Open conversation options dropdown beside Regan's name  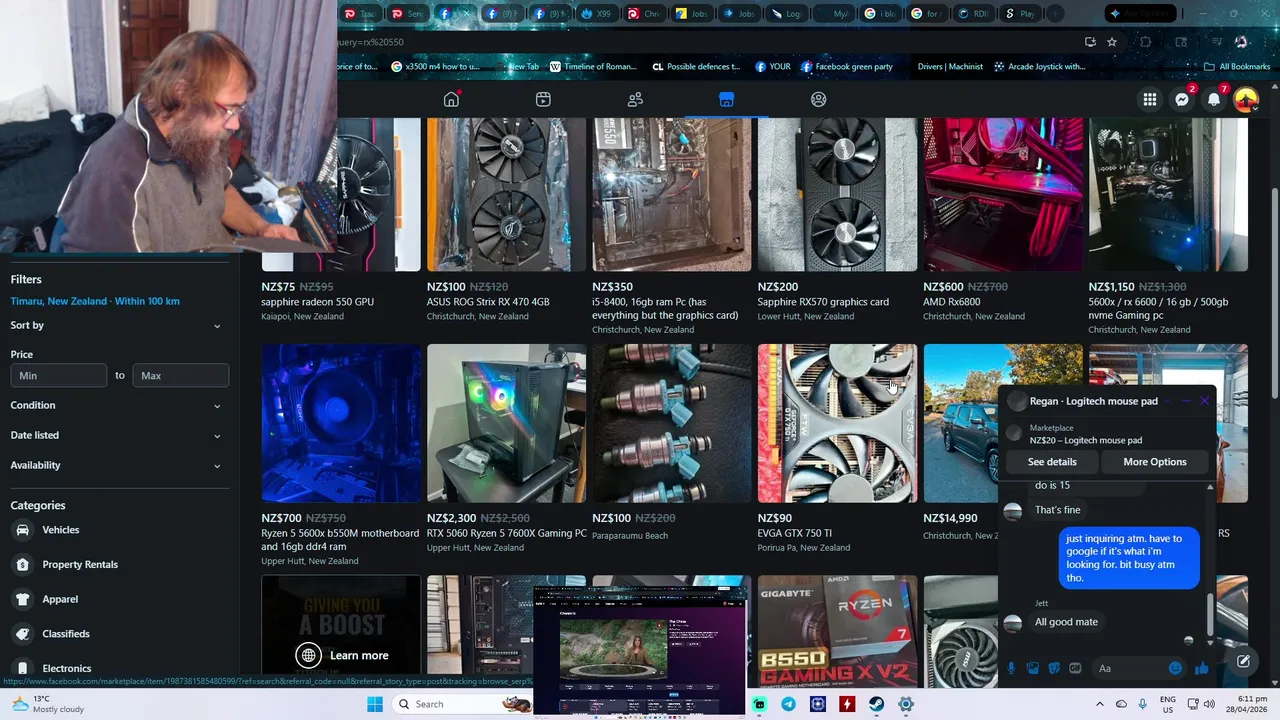(1166, 401)
